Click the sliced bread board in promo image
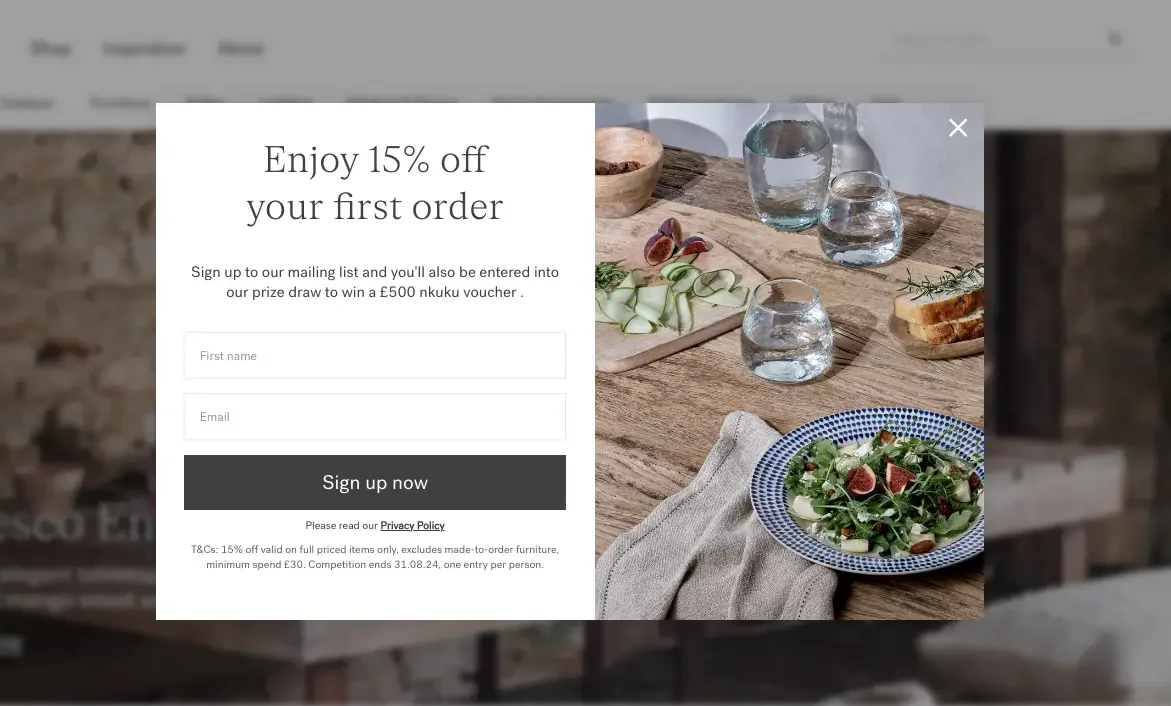 [x=938, y=314]
